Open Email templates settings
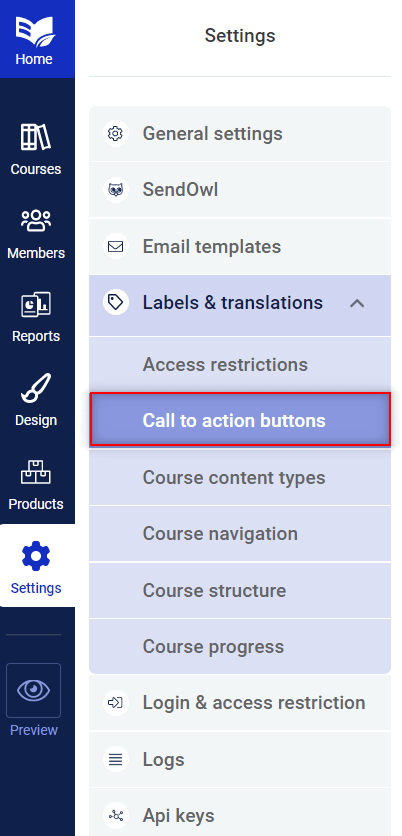402x836 pixels. [240, 246]
